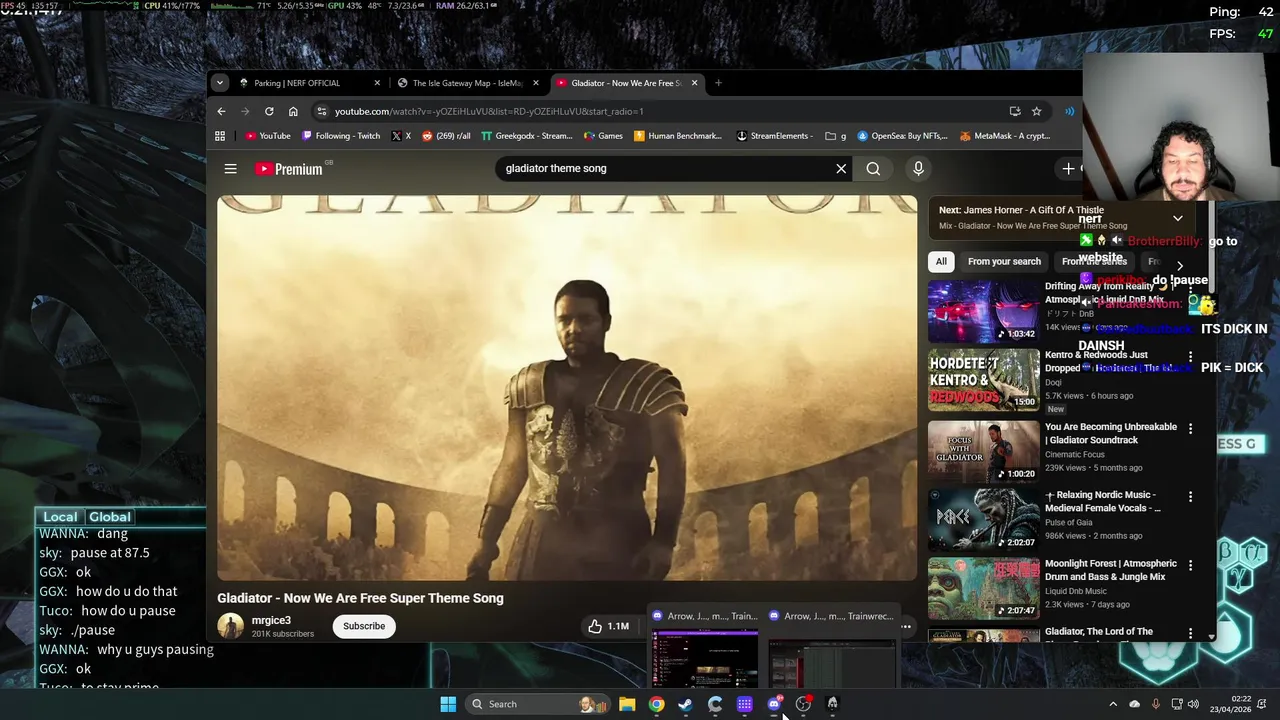Open the YouTube bookmark
The height and width of the screenshot is (720, 1280).
[268, 136]
